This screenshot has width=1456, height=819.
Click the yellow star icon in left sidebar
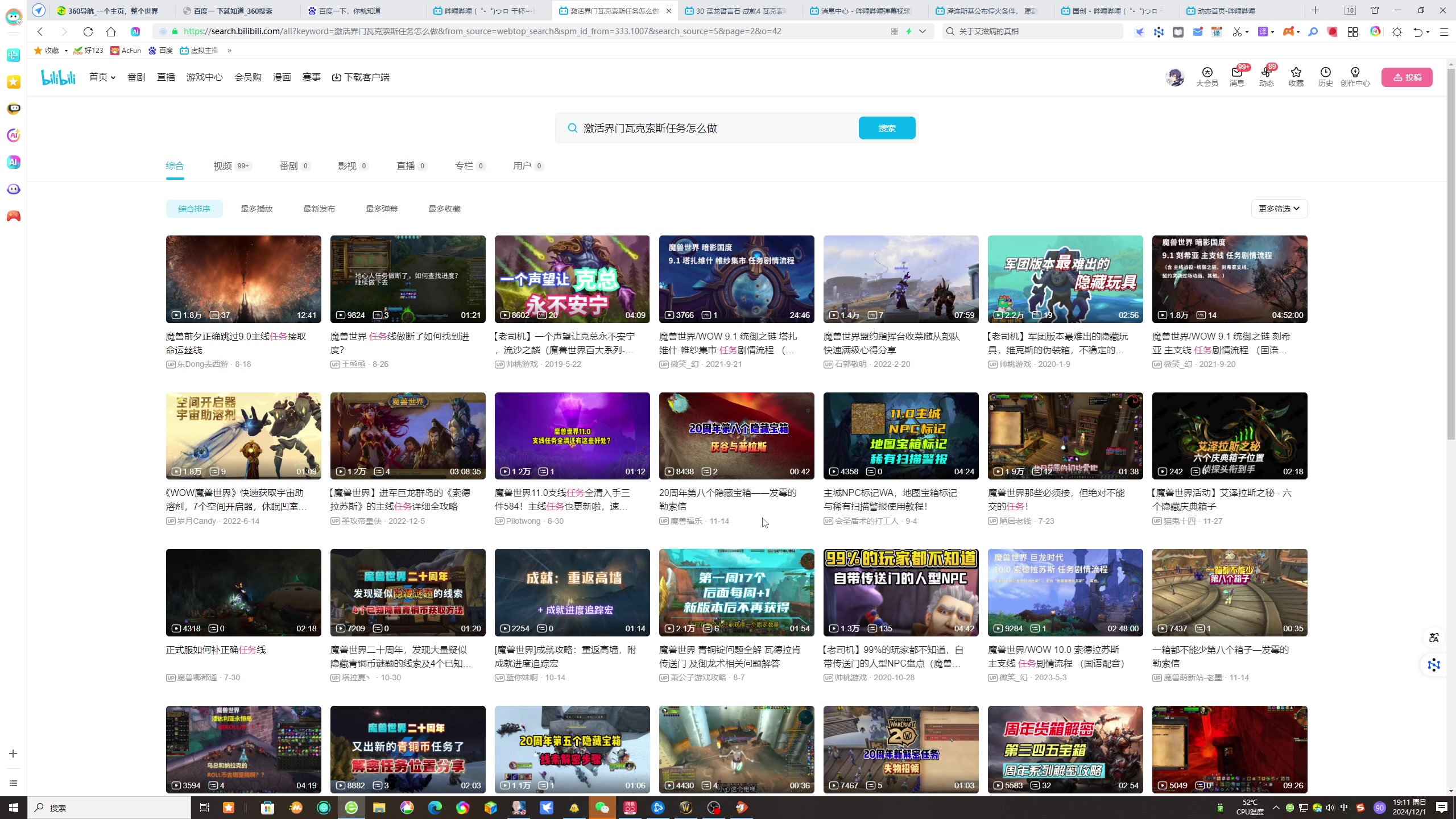click(14, 82)
